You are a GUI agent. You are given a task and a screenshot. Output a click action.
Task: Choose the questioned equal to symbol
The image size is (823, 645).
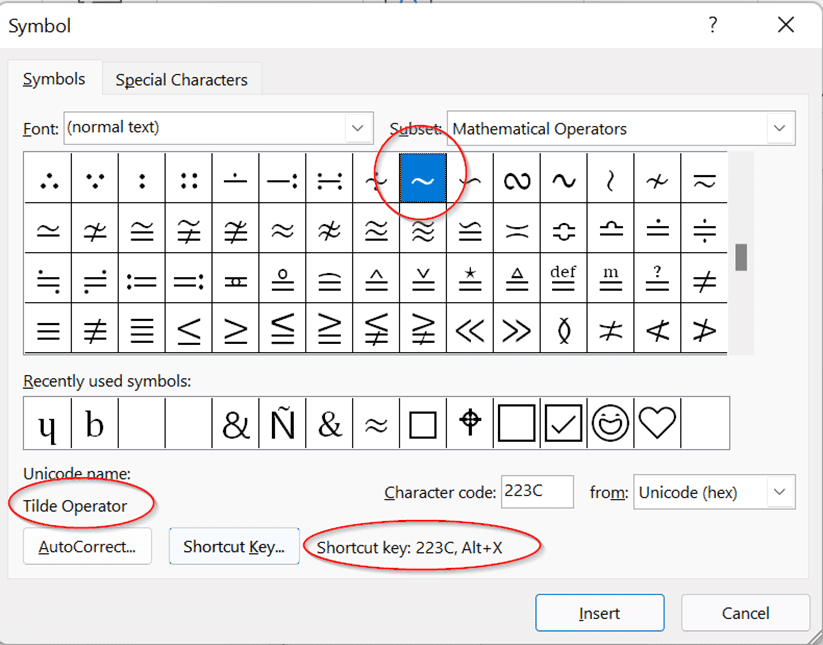(x=657, y=278)
